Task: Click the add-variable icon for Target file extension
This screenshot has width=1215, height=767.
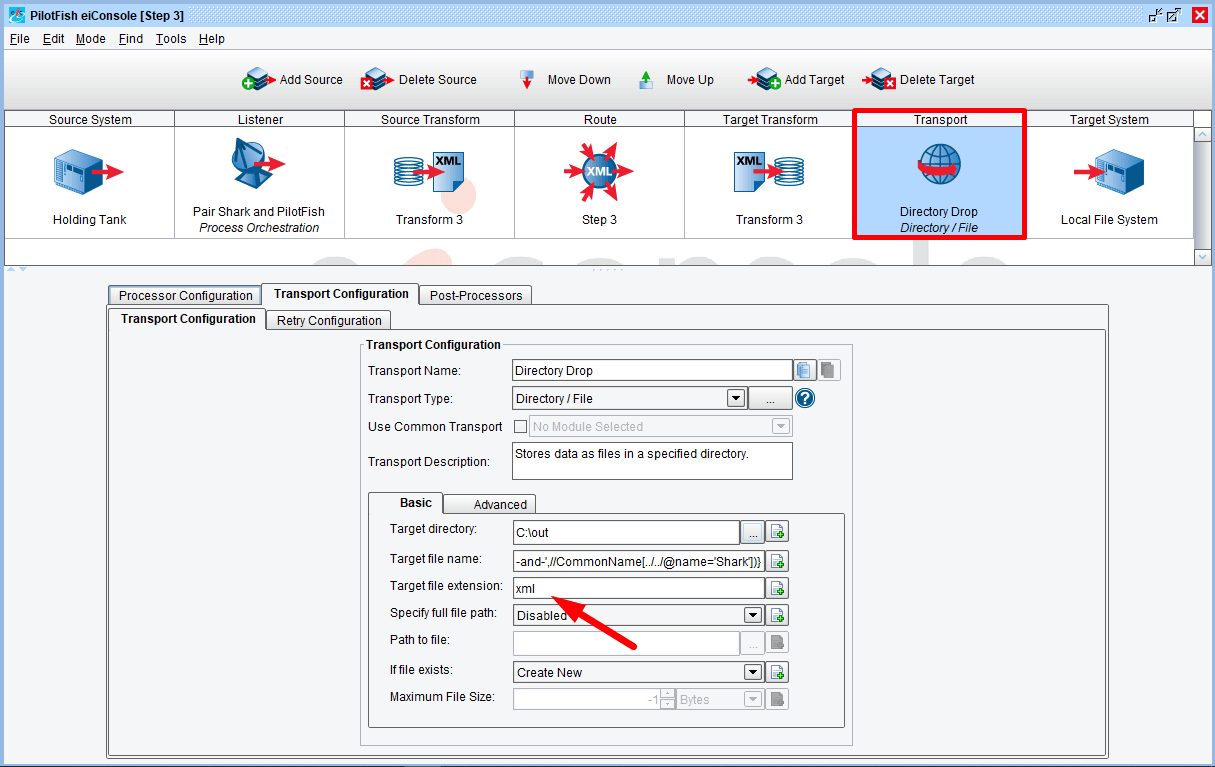Action: [x=778, y=588]
